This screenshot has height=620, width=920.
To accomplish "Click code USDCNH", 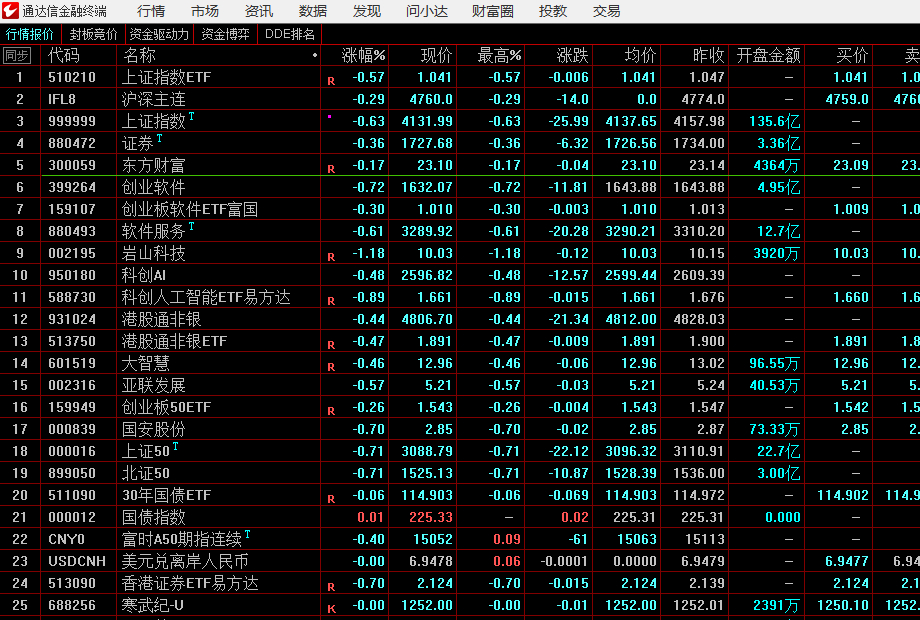I will click(77, 561).
